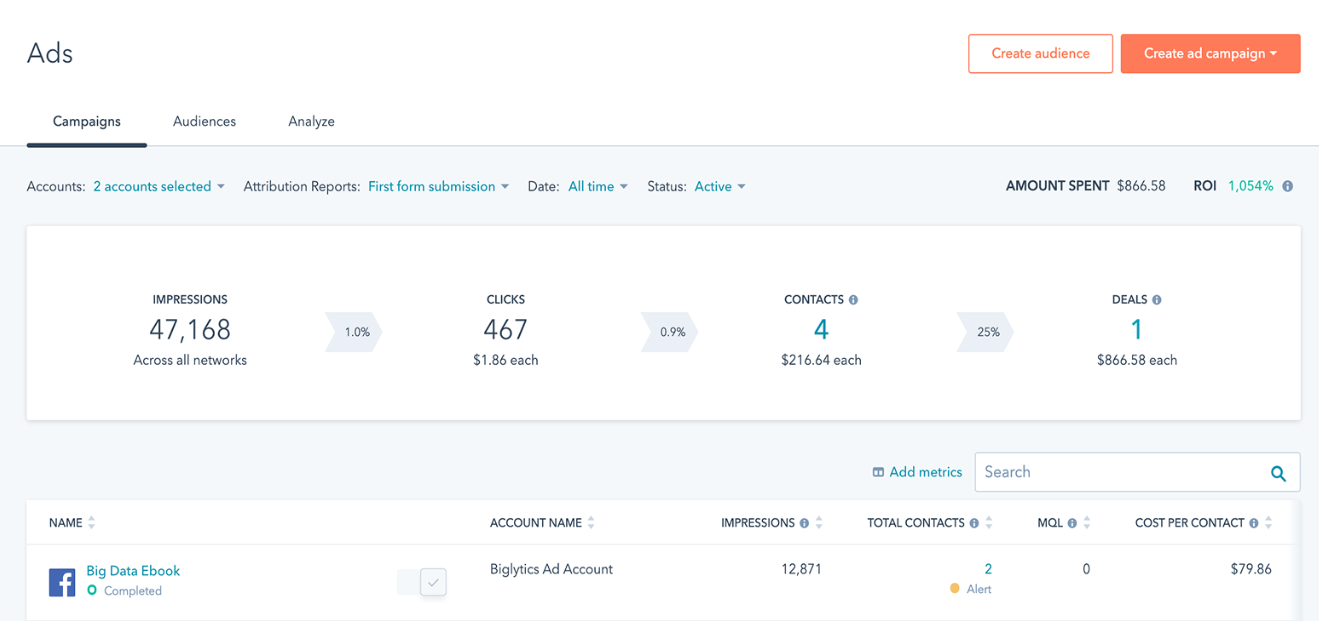Click the Contacts info icon
Screen dimensions: 1319x621
click(x=853, y=300)
